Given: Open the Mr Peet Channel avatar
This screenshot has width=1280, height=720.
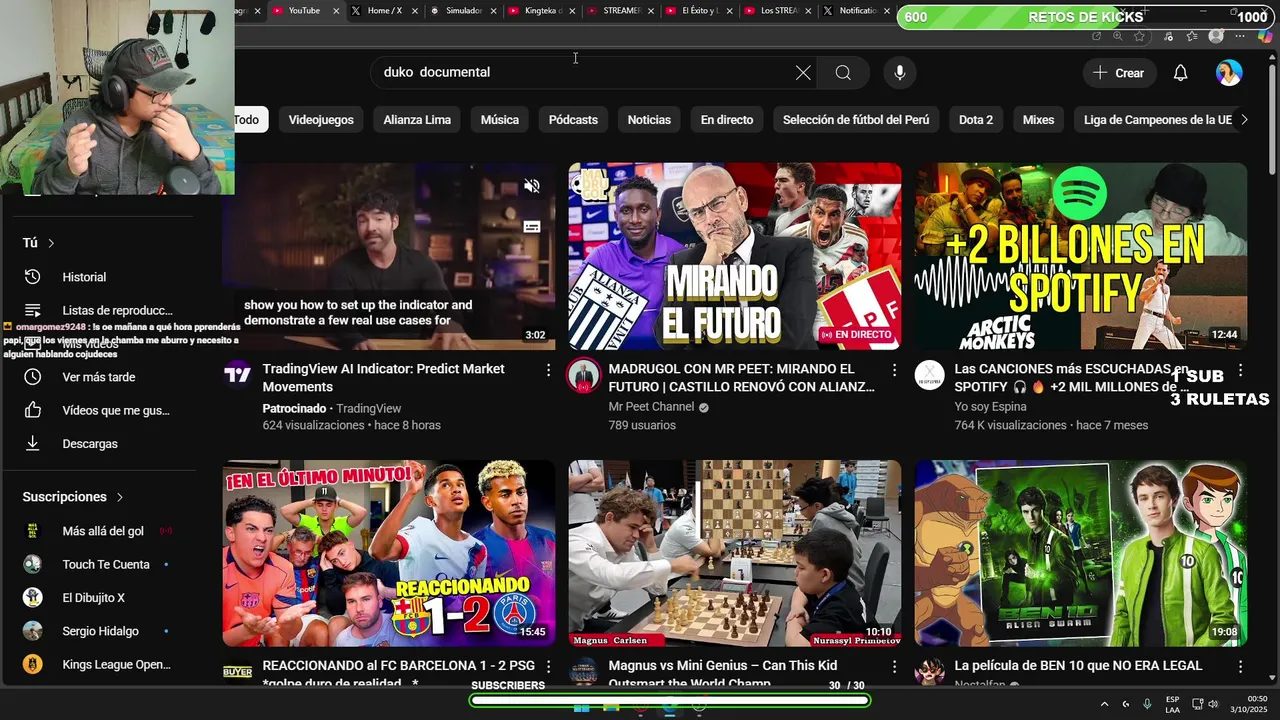Looking at the screenshot, I should (x=584, y=375).
